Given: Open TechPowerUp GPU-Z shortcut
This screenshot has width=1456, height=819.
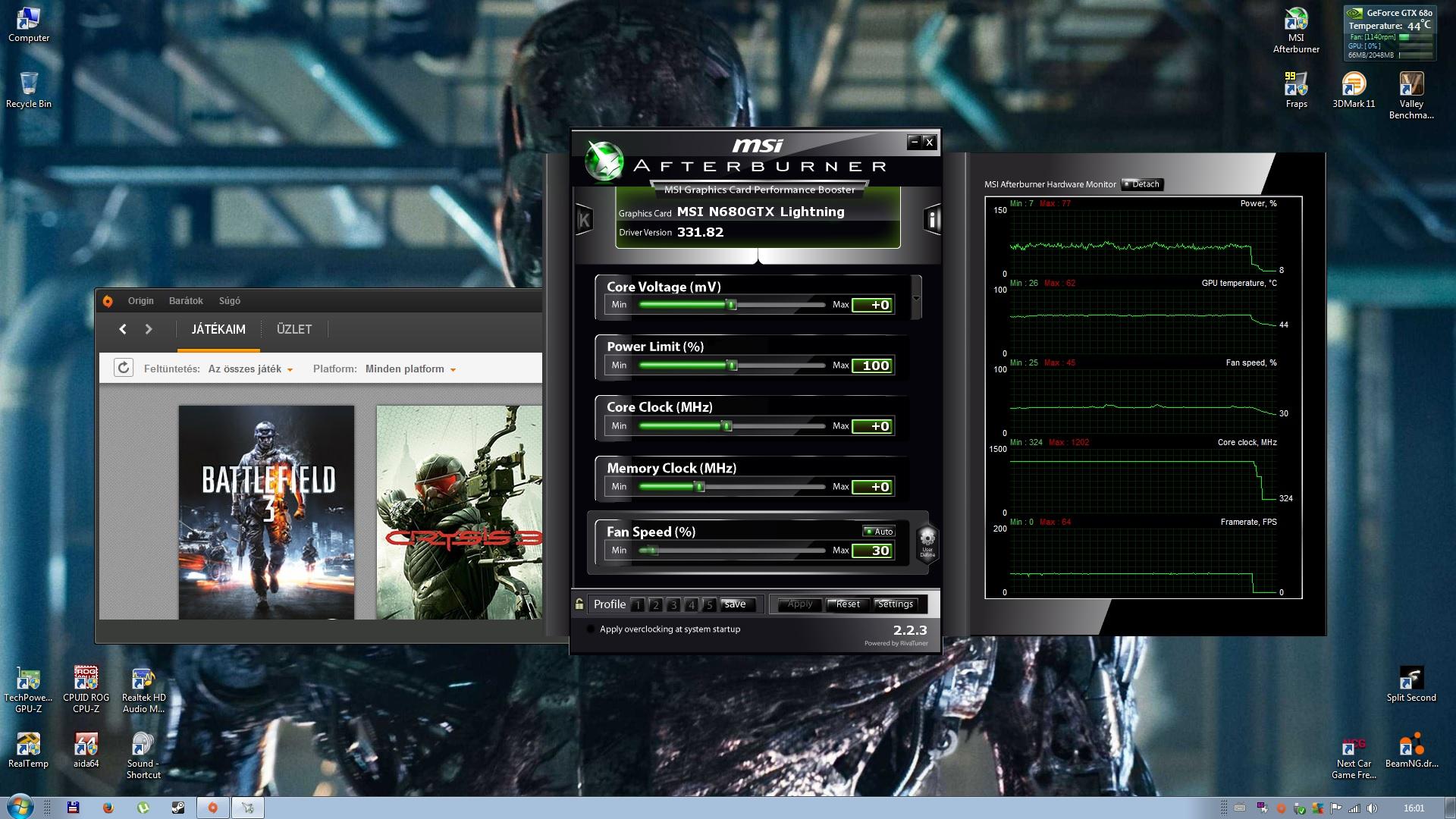Looking at the screenshot, I should 28,690.
